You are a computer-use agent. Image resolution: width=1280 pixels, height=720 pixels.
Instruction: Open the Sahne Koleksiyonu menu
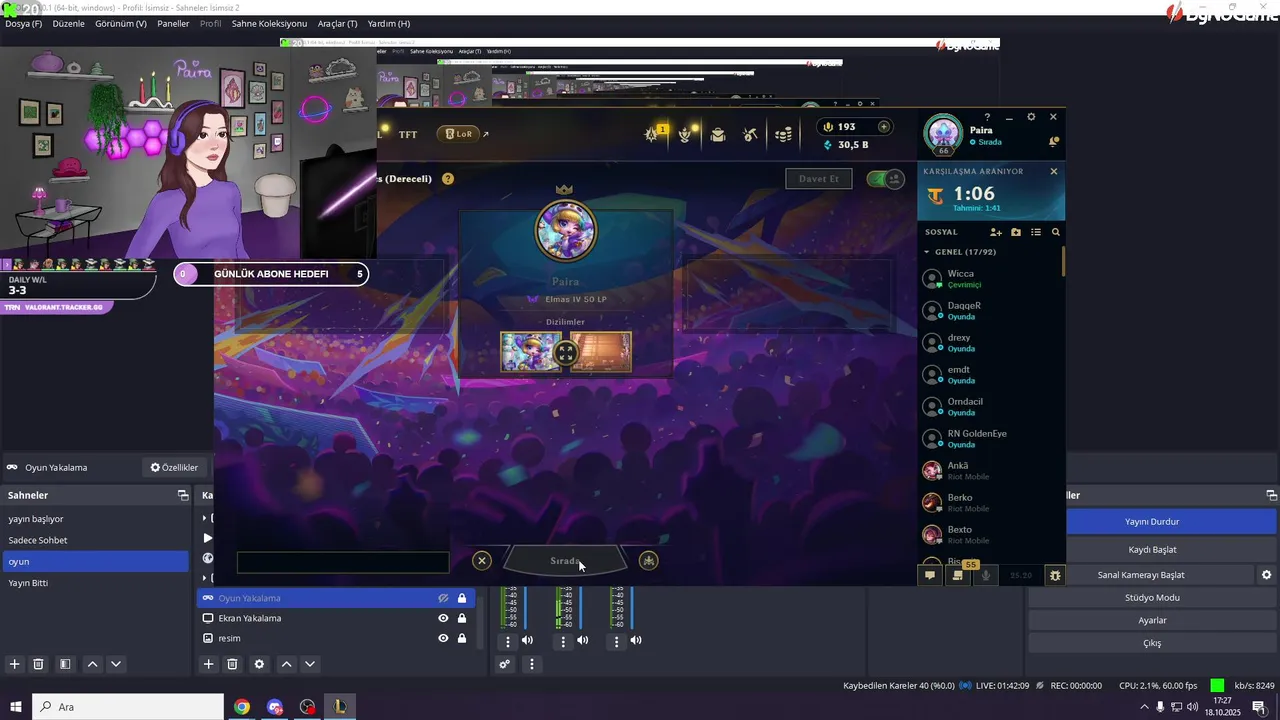point(269,23)
